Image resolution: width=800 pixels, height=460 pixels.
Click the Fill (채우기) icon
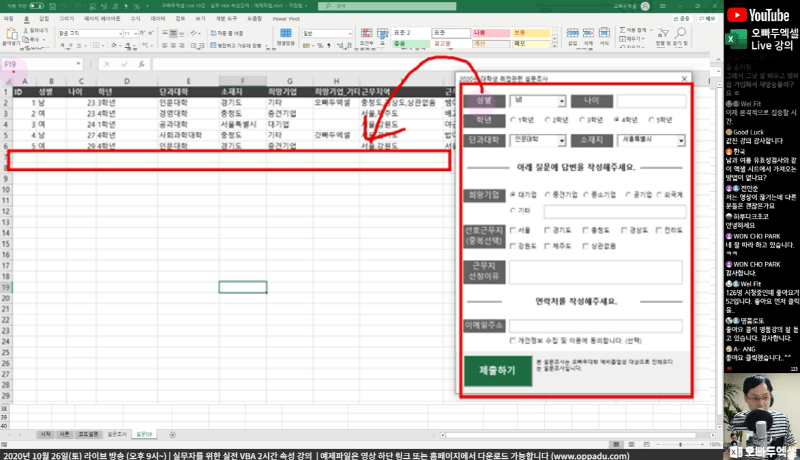click(622, 39)
